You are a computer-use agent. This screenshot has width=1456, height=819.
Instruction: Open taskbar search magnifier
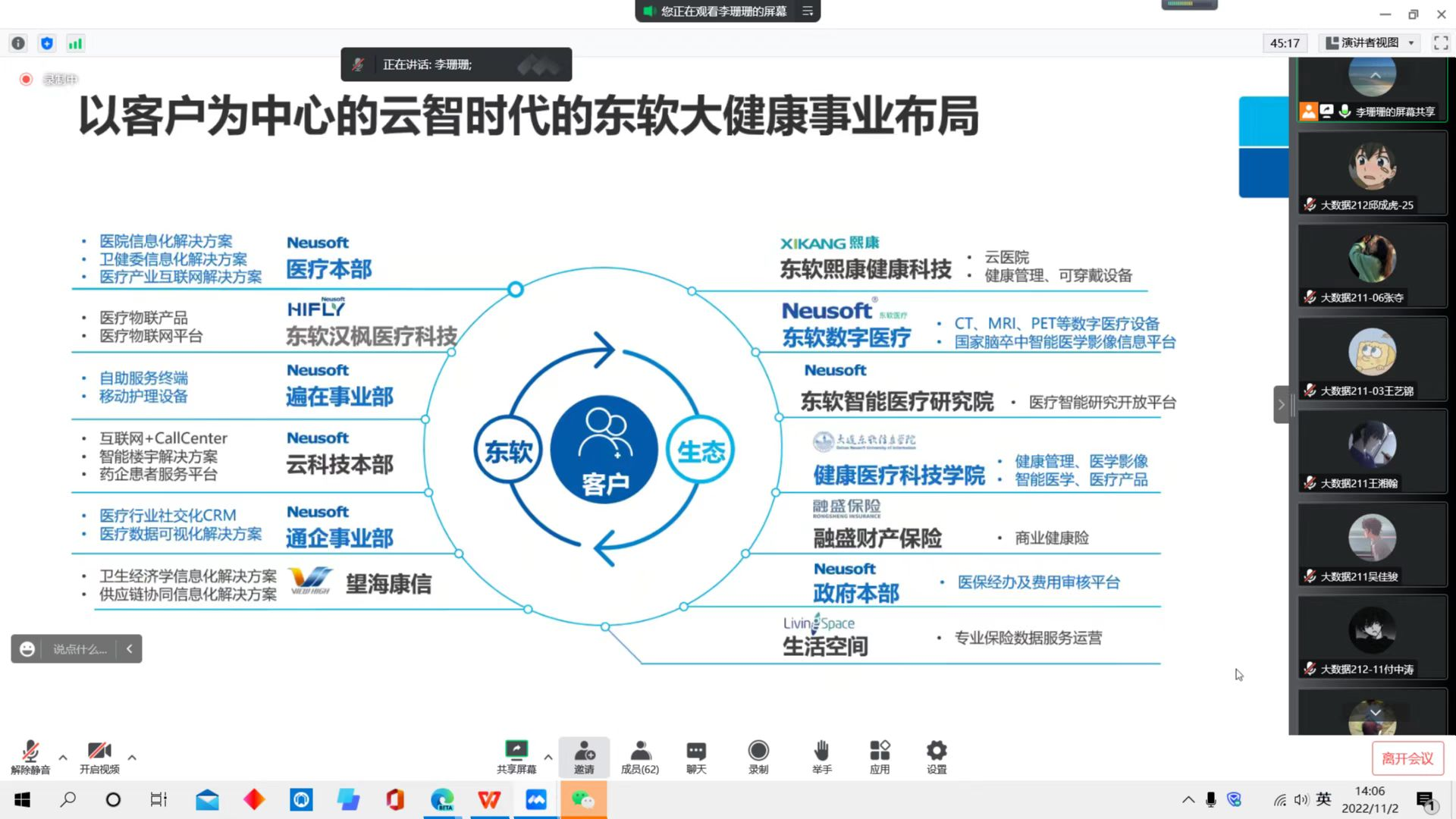click(68, 799)
